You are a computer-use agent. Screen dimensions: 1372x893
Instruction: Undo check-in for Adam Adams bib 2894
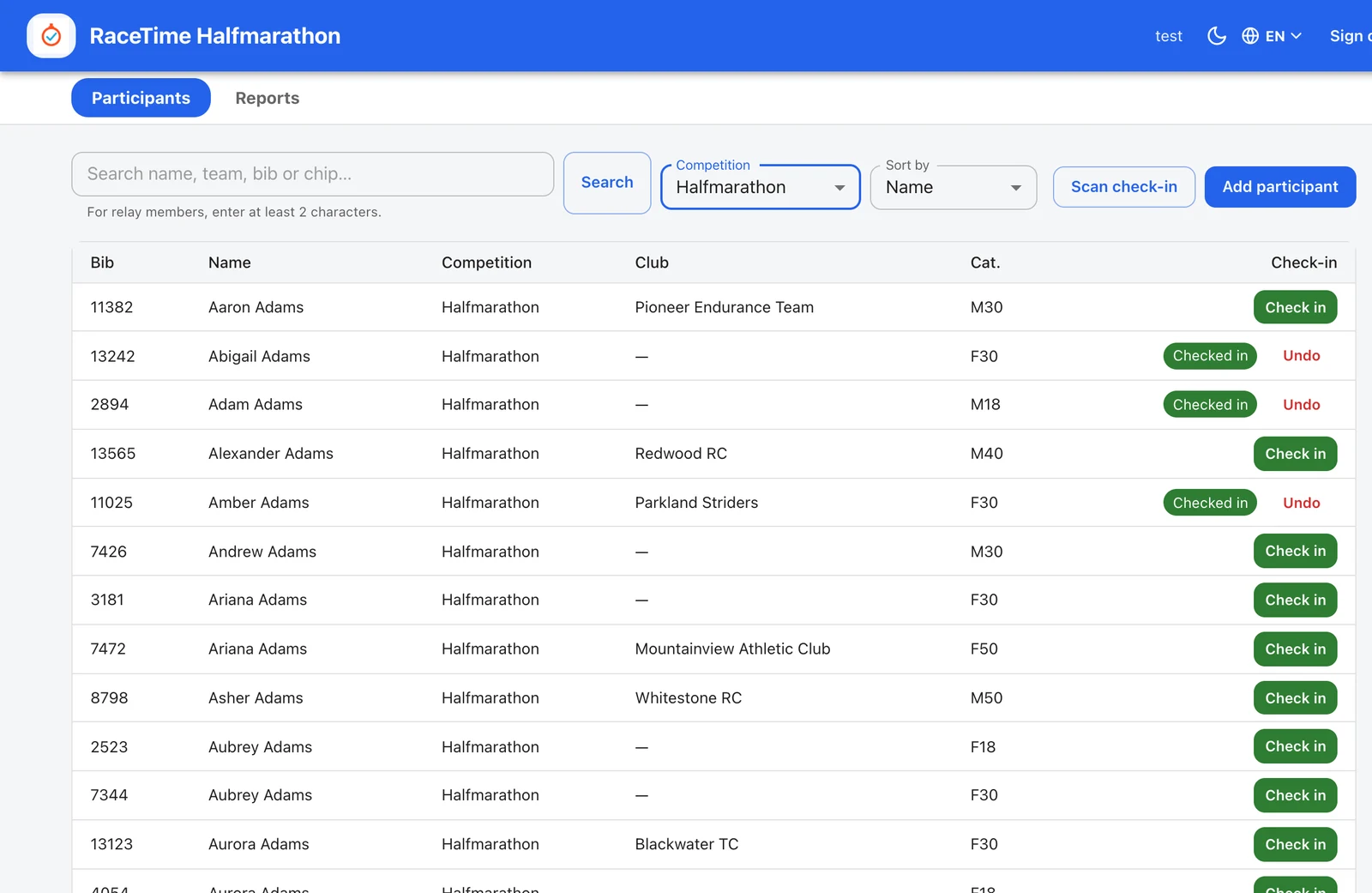click(x=1301, y=405)
